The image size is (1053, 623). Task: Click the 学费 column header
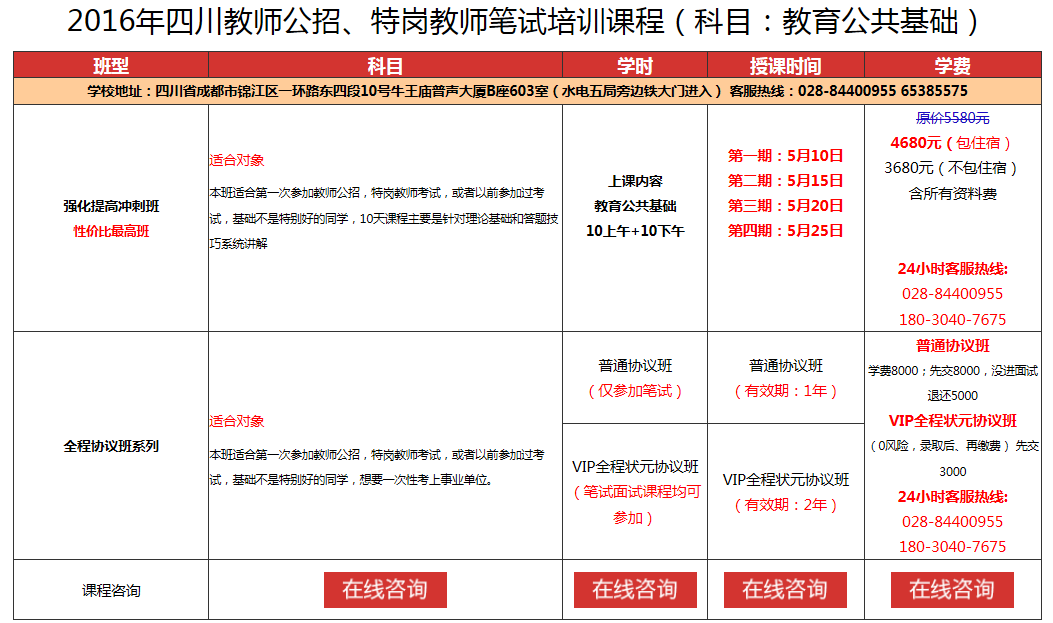[x=952, y=66]
